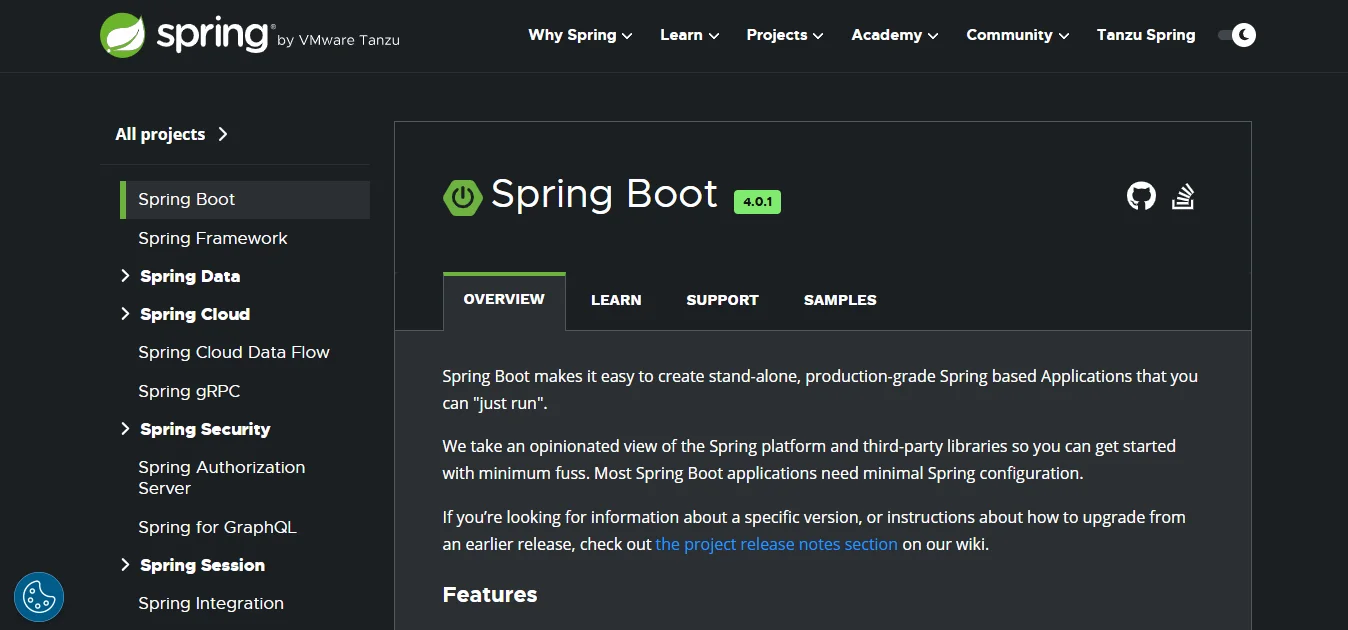
Task: Open the Samples tab
Action: click(x=839, y=300)
